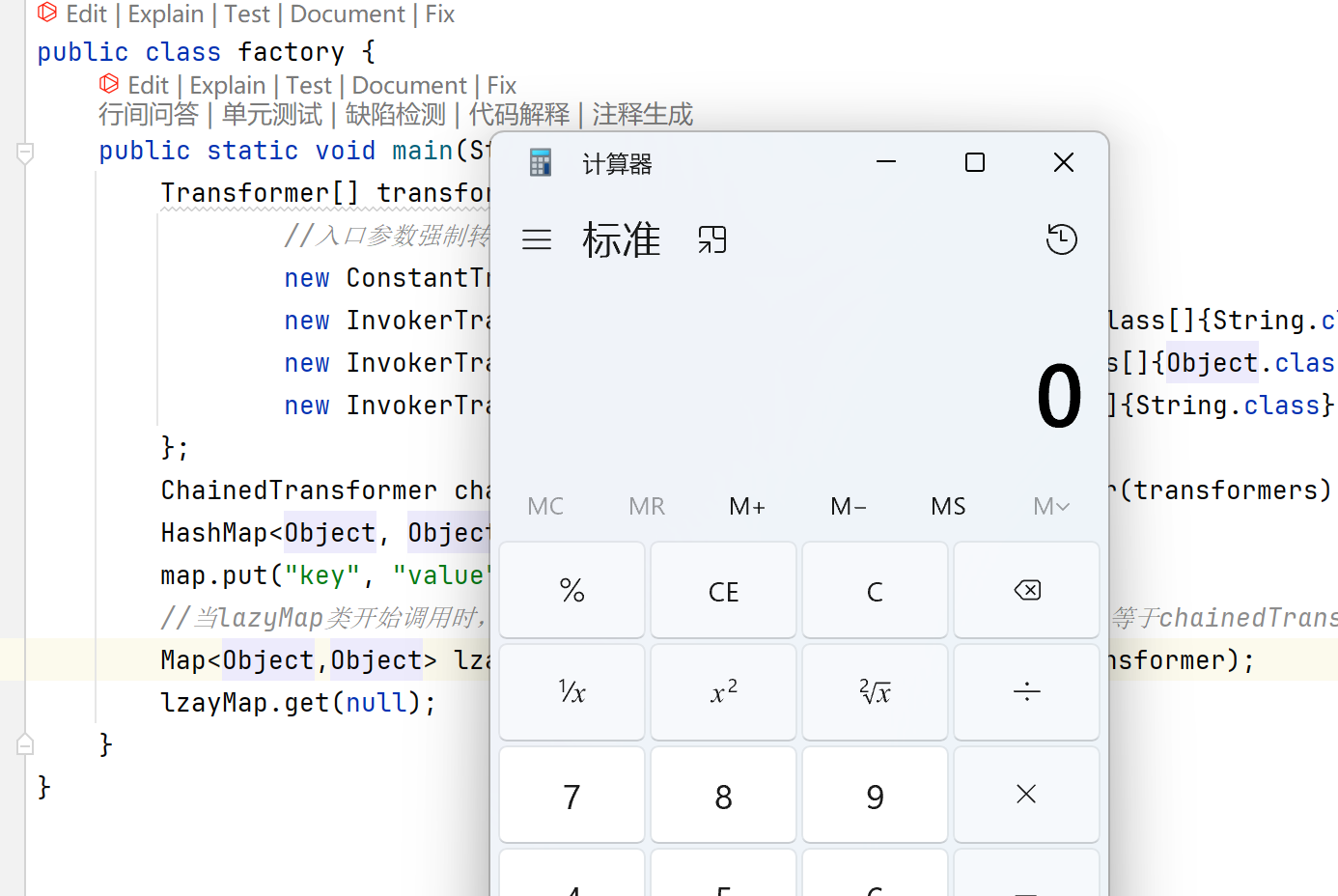Click the Fix link above main method
Screen dimensions: 1338x896
501,86
